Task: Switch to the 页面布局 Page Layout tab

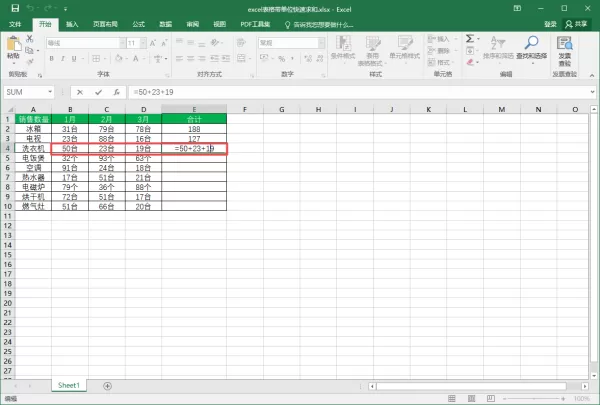Action: [x=105, y=24]
